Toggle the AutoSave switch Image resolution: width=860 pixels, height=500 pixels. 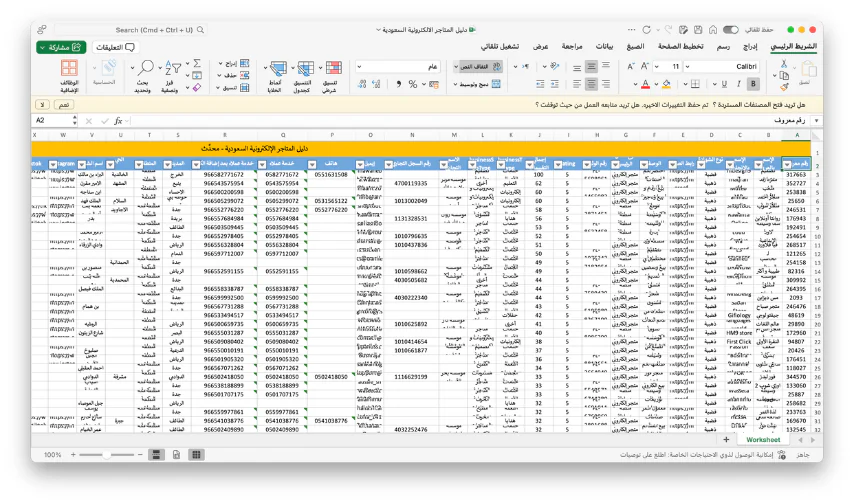coord(731,30)
